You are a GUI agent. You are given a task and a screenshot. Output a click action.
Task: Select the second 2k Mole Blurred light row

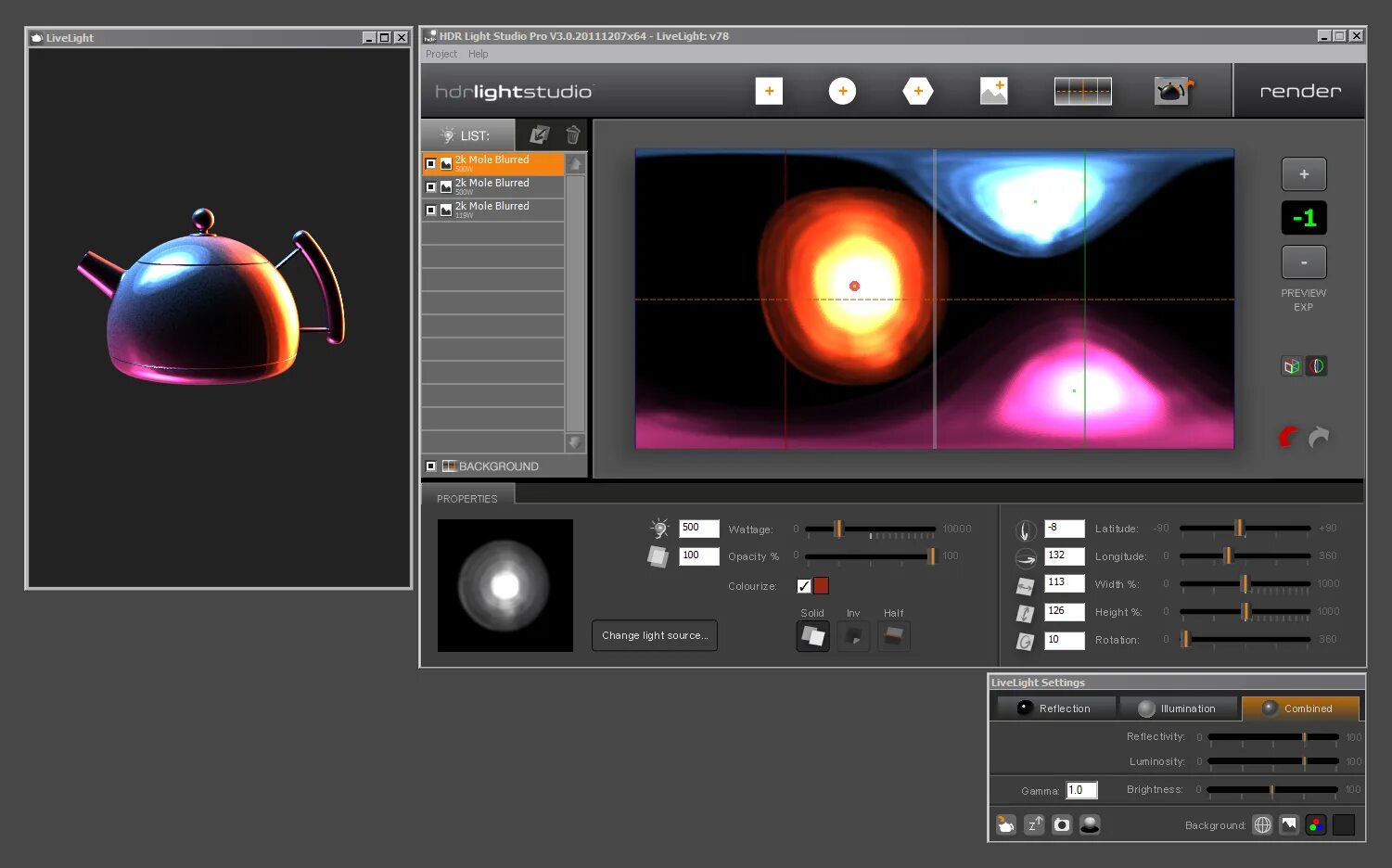click(493, 187)
